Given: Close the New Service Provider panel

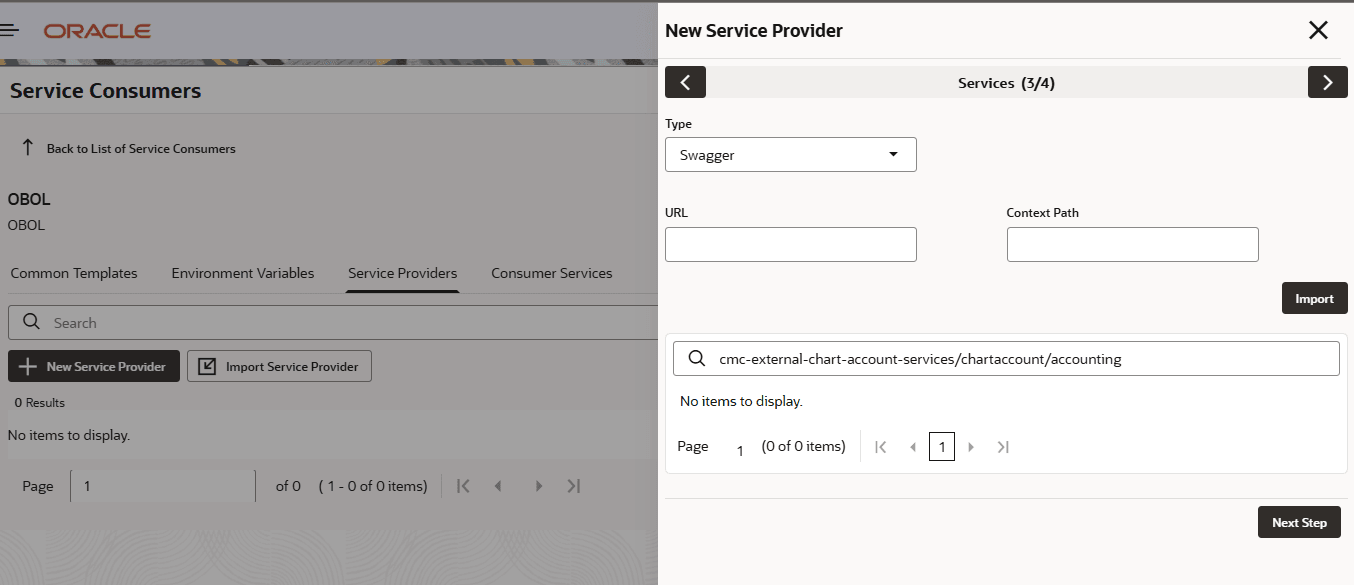Looking at the screenshot, I should [1318, 30].
